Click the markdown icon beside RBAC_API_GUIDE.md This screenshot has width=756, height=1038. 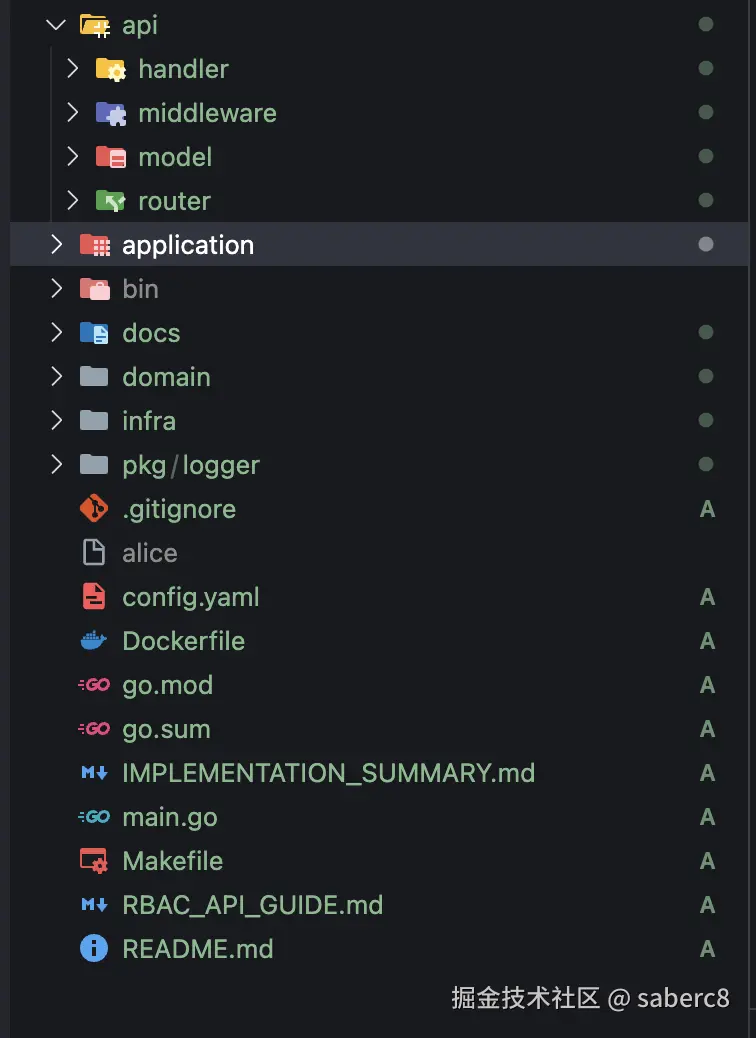coord(93,905)
